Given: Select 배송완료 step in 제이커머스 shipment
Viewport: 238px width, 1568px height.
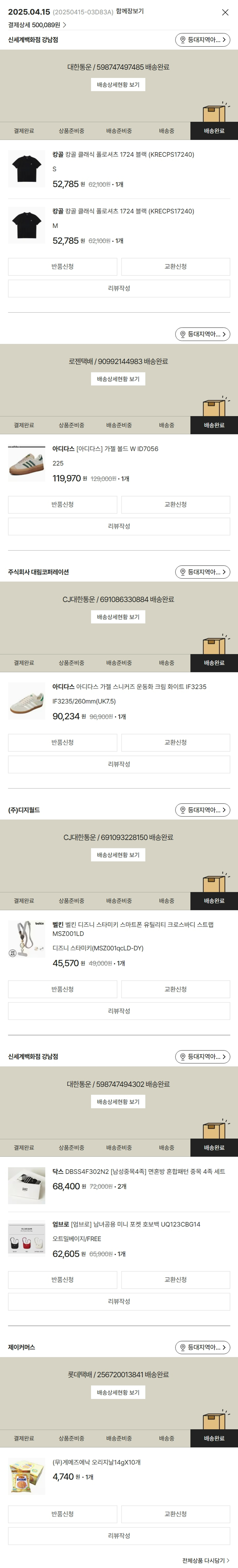Looking at the screenshot, I should pyautogui.click(x=214, y=1438).
